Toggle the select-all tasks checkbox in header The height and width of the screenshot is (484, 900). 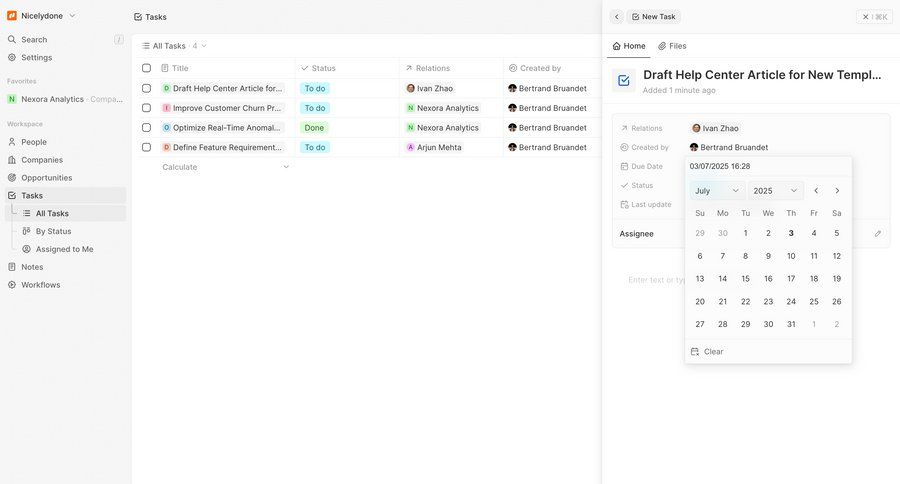coord(146,68)
